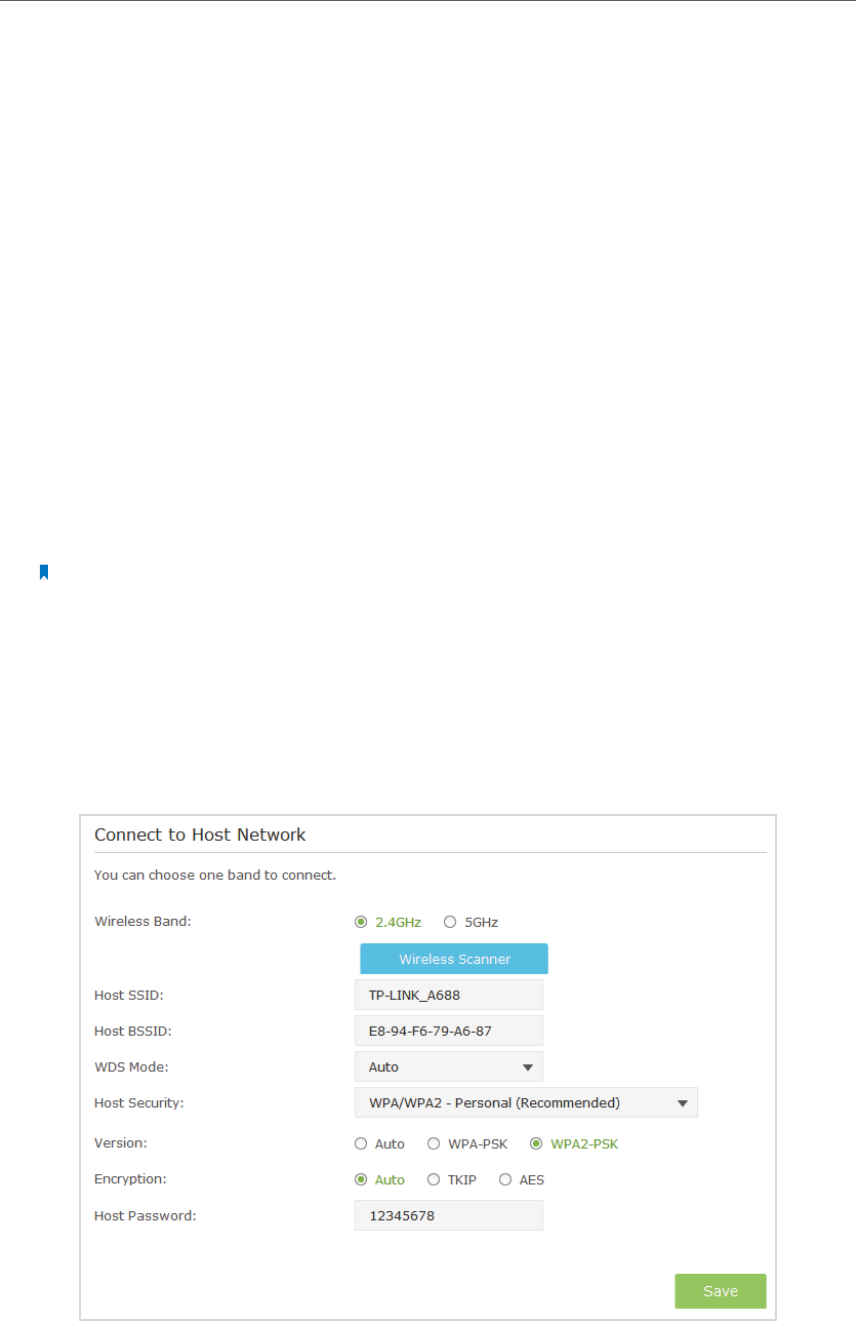Select TKIP encryption
Viewport: 856px width, 1321px height.
[x=434, y=1180]
